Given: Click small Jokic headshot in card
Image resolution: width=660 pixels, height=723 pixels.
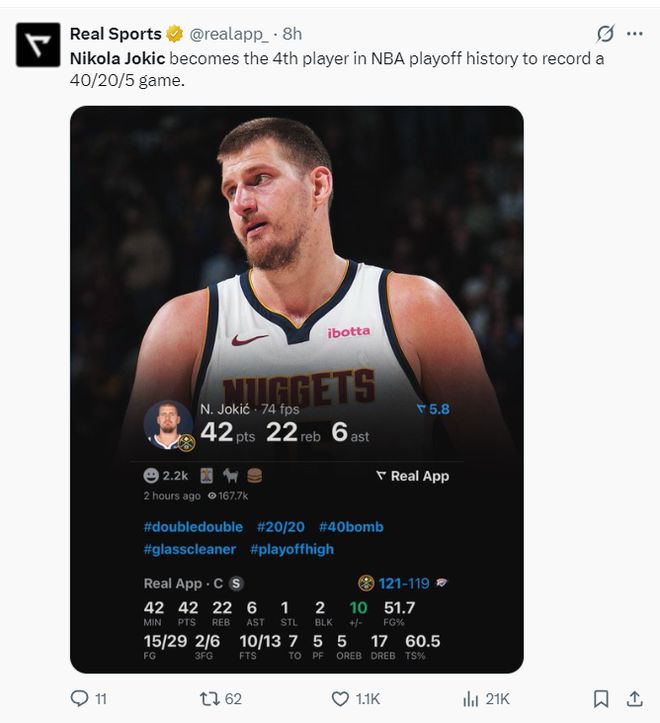Looking at the screenshot, I should (x=168, y=425).
